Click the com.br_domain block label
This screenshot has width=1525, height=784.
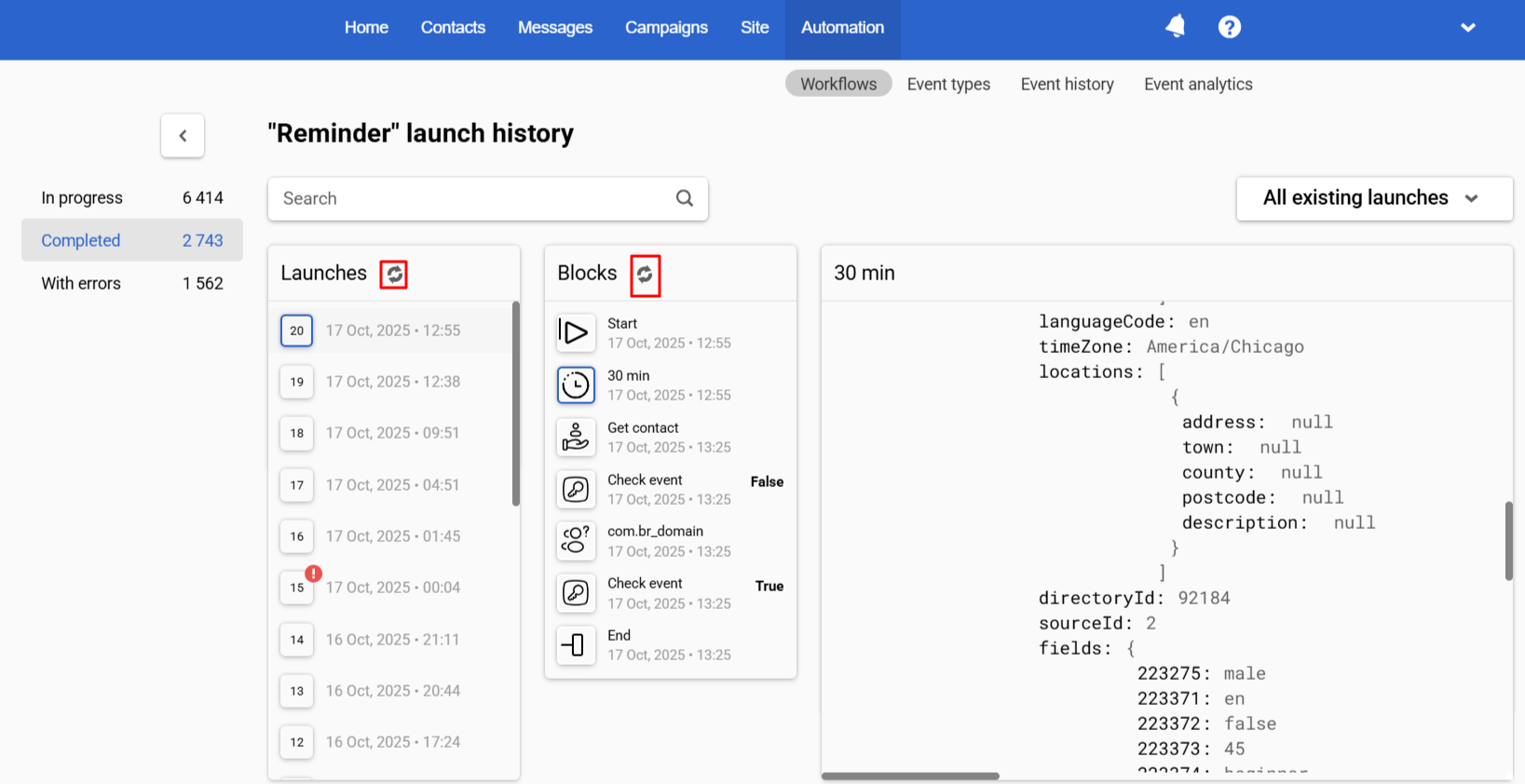pos(655,531)
